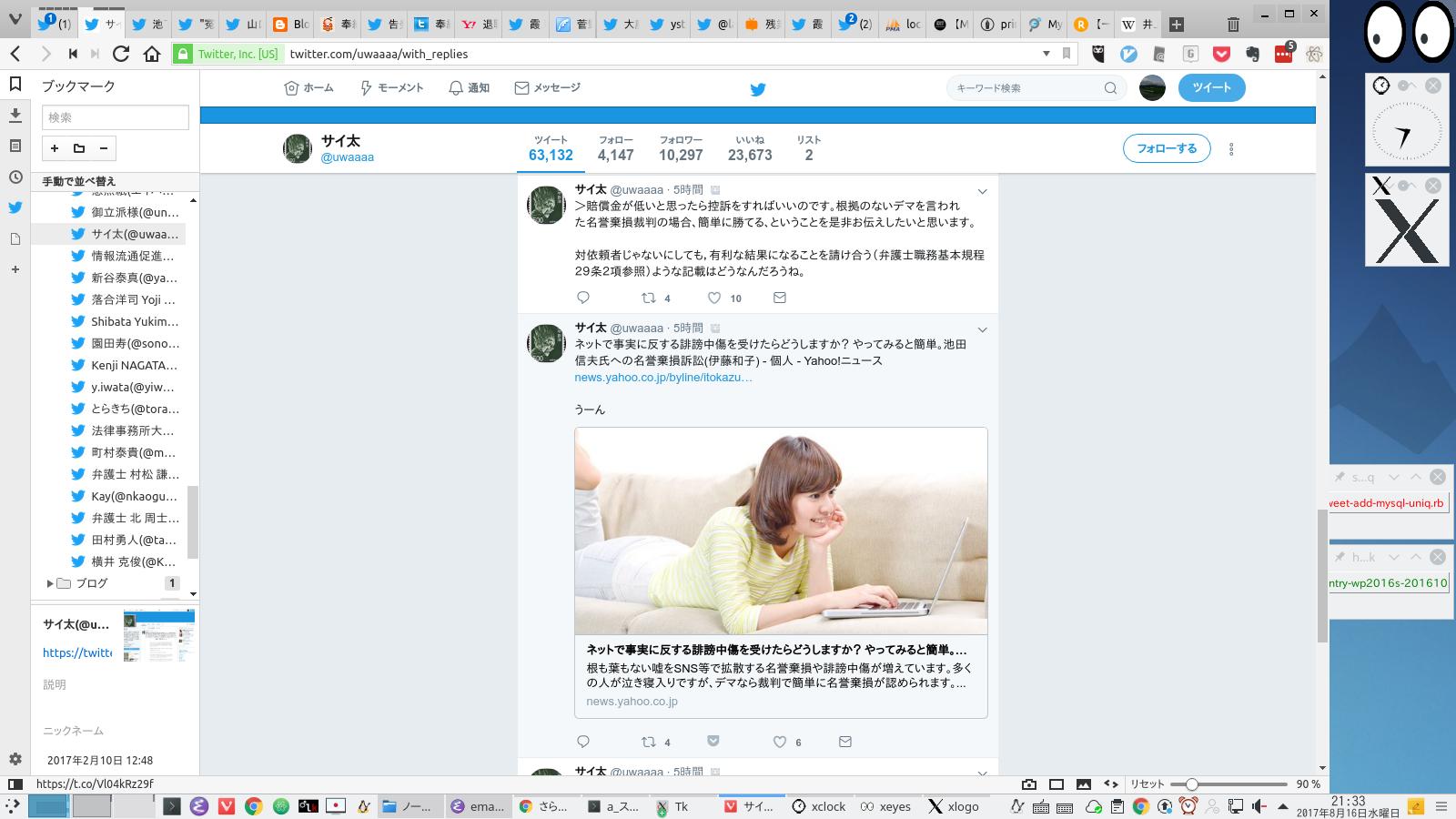
Task: Create new bookmark folder
Action: [x=79, y=148]
